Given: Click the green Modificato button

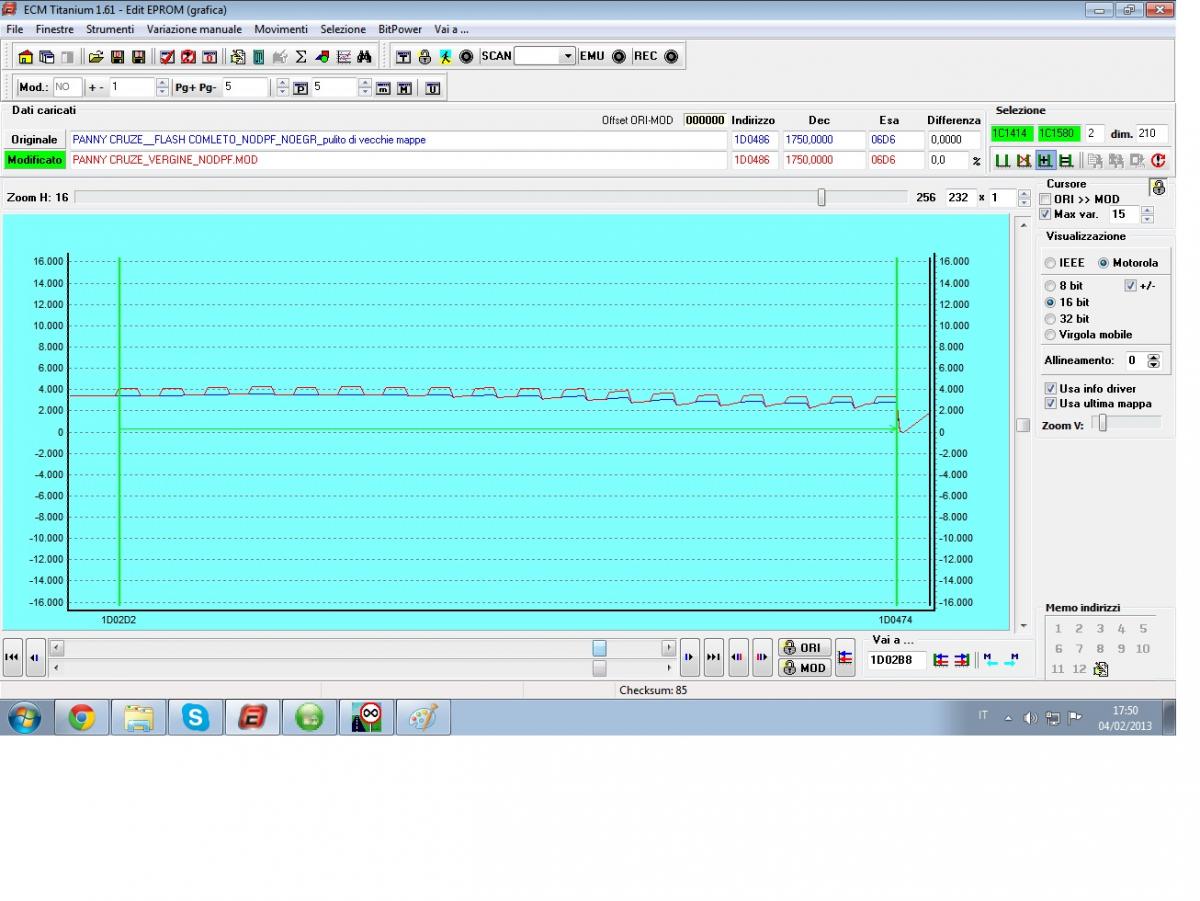Looking at the screenshot, I should tap(35, 160).
